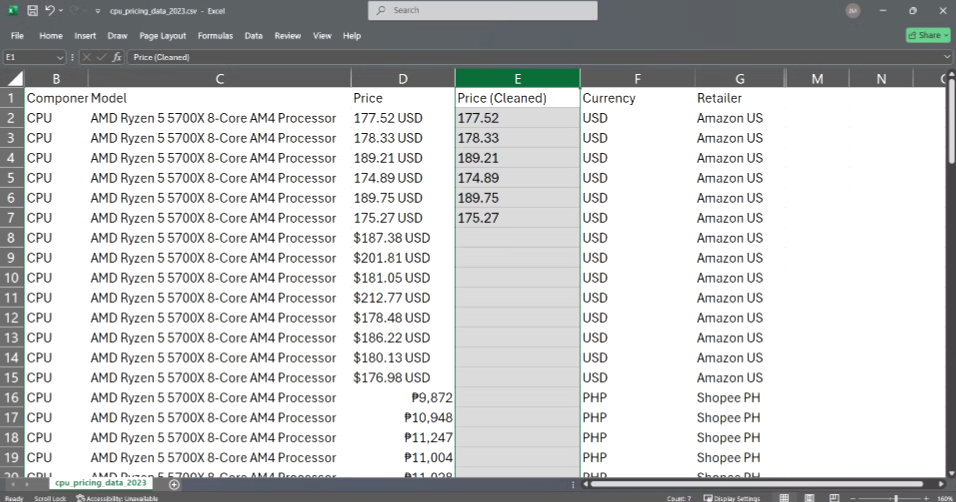Click the horizontal scrollbar thumb
This screenshot has height=502, width=956.
[x=757, y=484]
